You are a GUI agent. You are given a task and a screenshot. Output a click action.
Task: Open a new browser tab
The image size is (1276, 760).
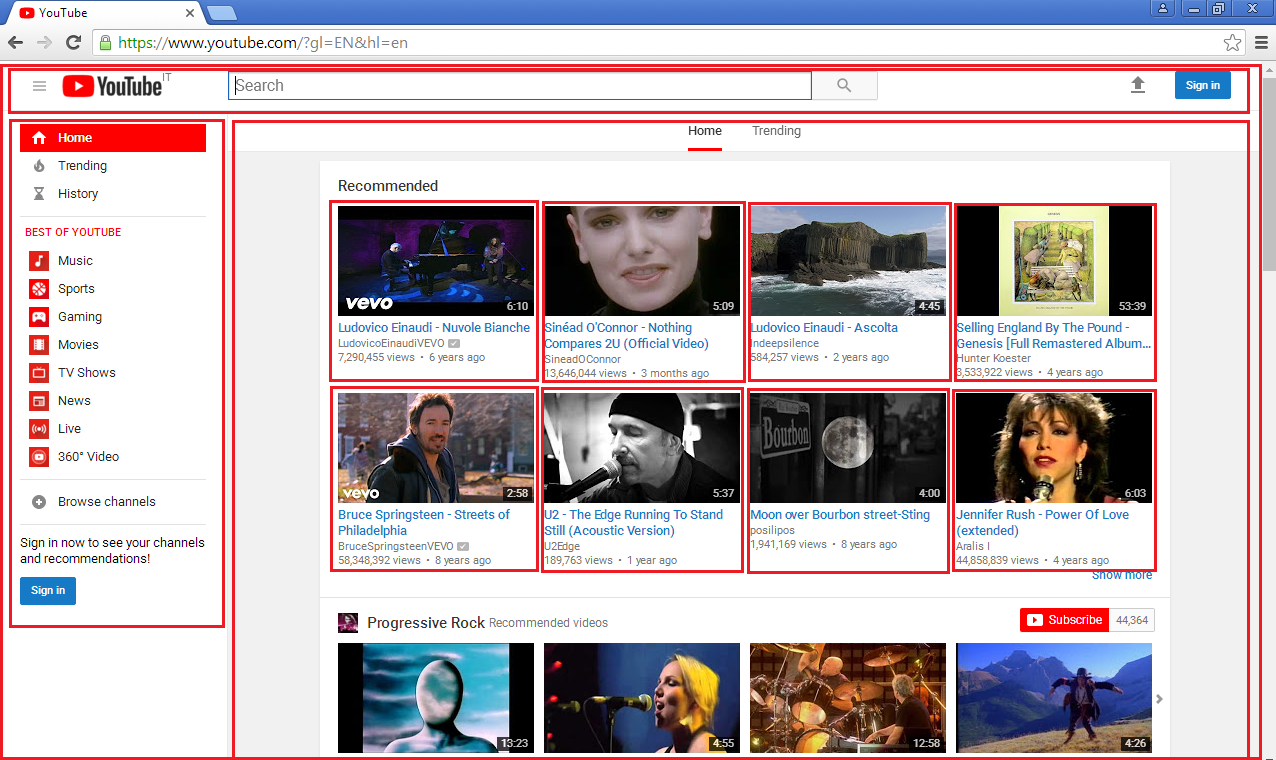221,13
